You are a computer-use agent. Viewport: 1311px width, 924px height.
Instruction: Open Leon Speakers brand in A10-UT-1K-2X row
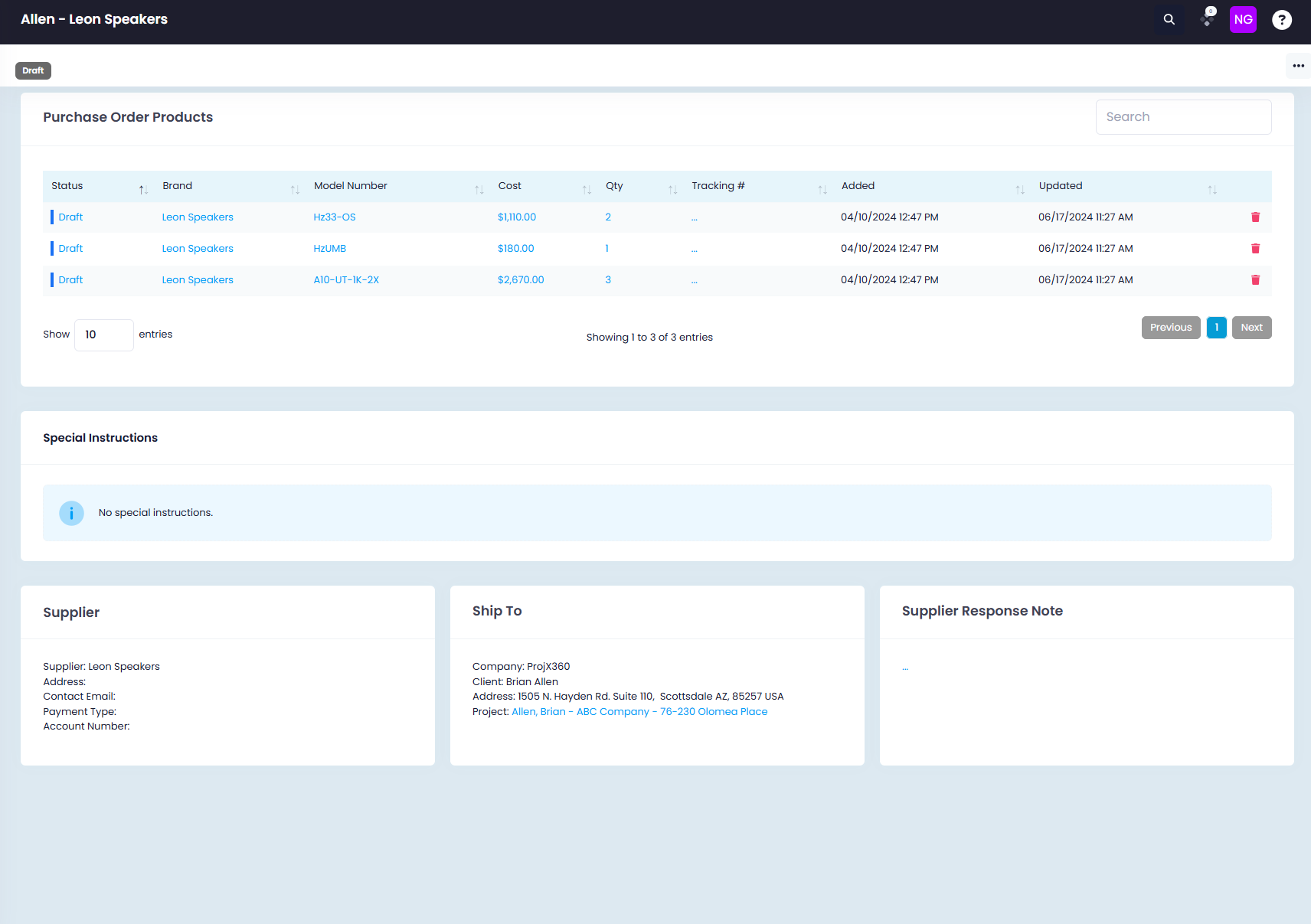point(198,280)
